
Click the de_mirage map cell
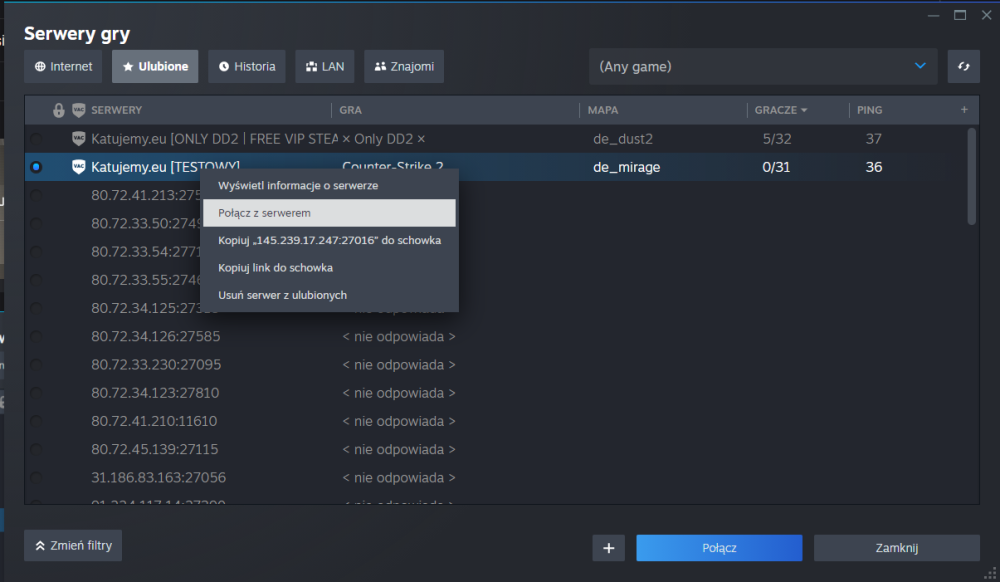626,167
